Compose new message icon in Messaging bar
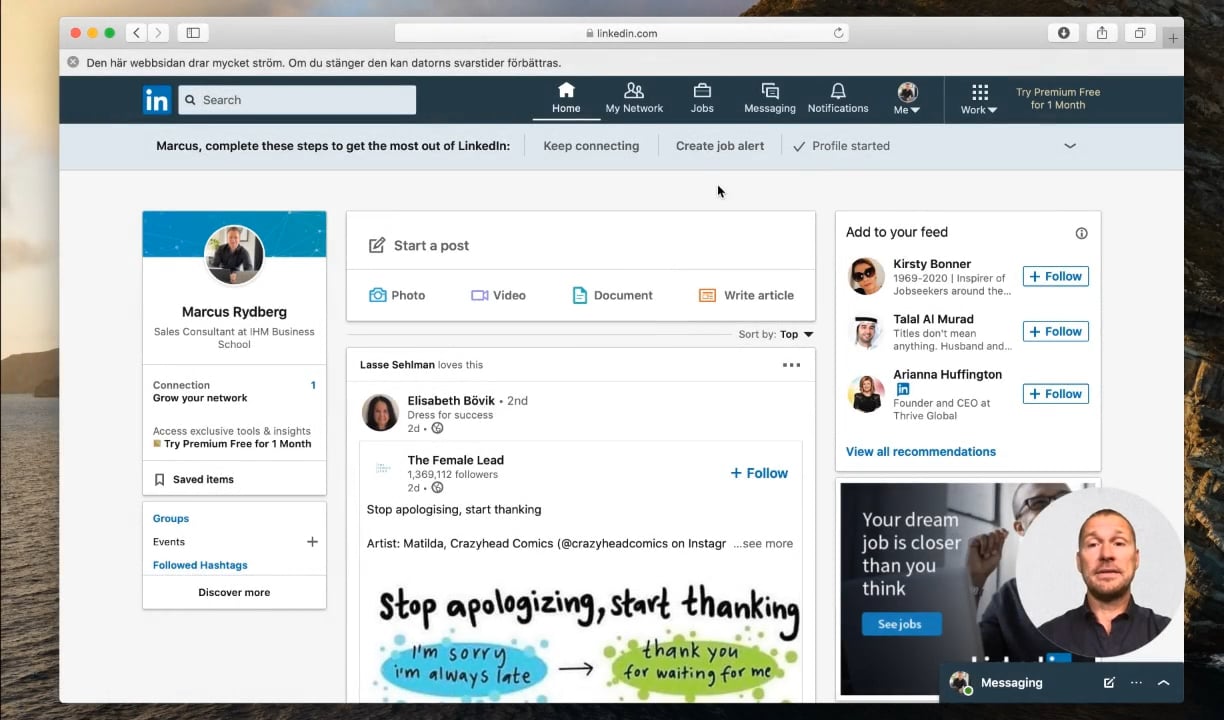This screenshot has width=1224, height=720. coord(1109,683)
